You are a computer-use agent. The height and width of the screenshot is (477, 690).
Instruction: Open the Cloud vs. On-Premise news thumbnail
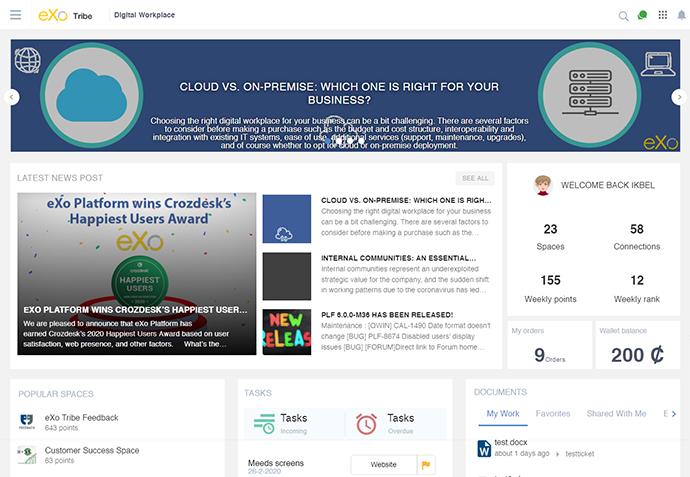click(286, 219)
